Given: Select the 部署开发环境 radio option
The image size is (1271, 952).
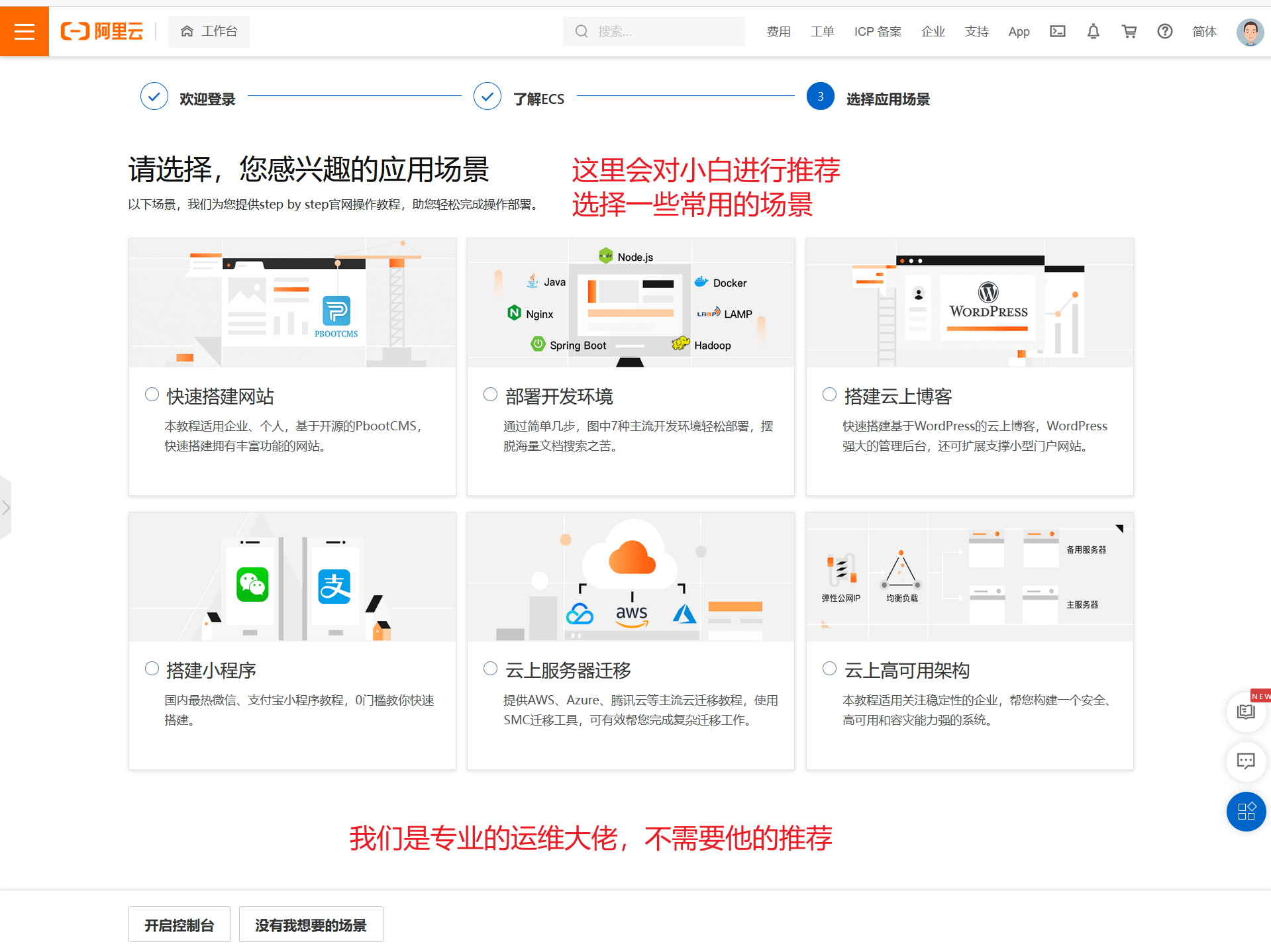Looking at the screenshot, I should click(x=490, y=395).
